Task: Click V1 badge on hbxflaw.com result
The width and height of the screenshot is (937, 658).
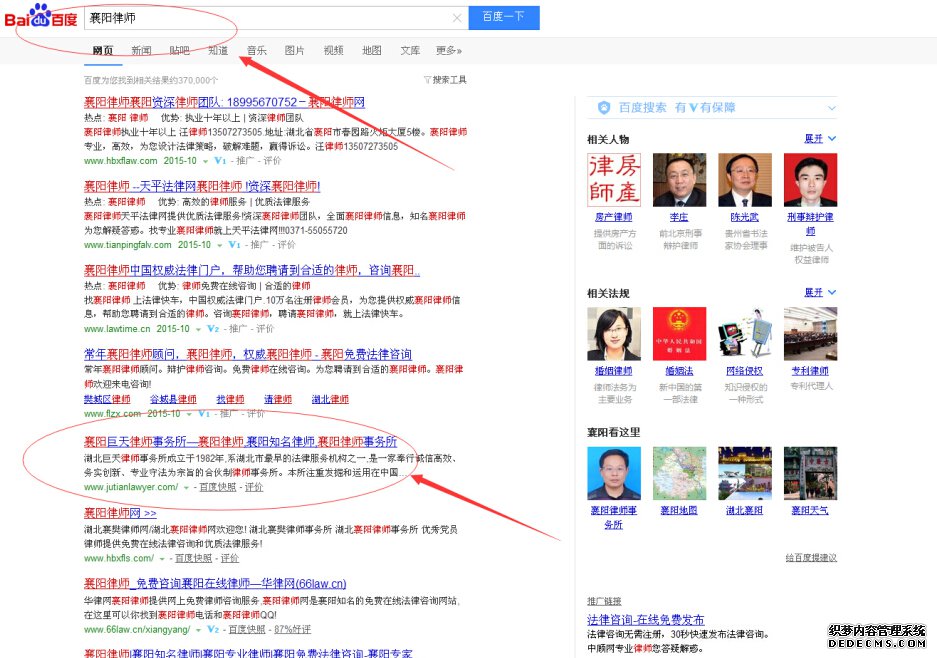Action: point(220,161)
